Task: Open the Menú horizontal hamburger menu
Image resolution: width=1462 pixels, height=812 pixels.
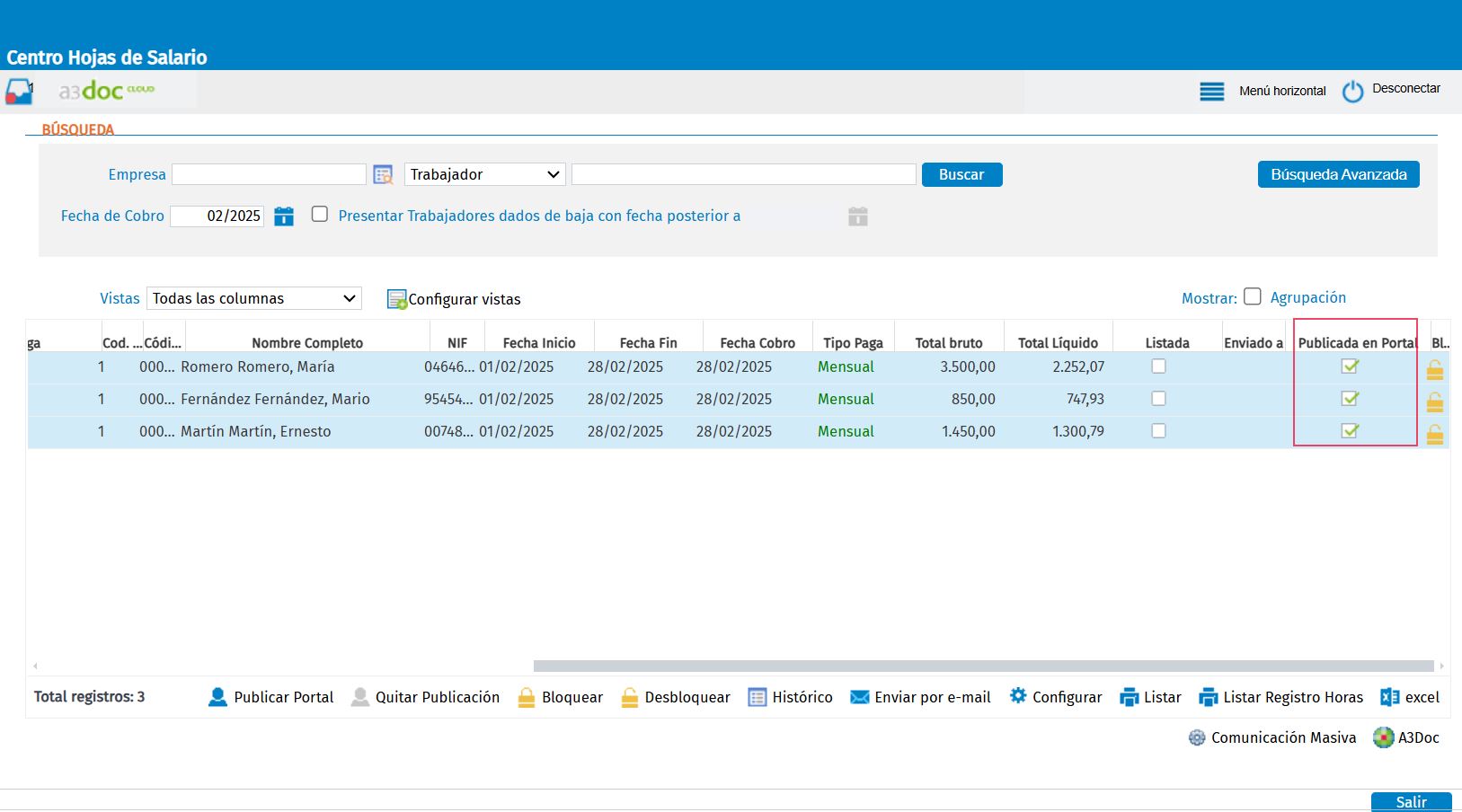Action: click(1212, 92)
